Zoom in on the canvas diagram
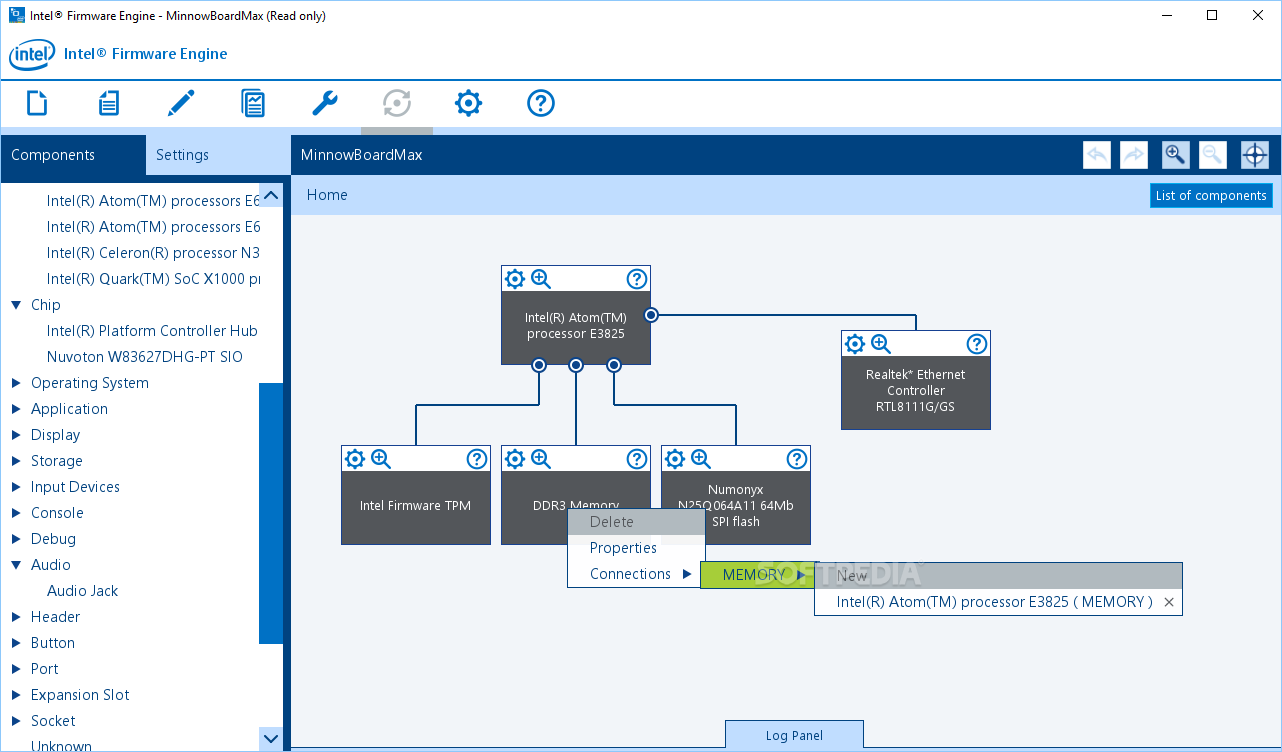Viewport: 1282px width, 752px height. click(1176, 155)
